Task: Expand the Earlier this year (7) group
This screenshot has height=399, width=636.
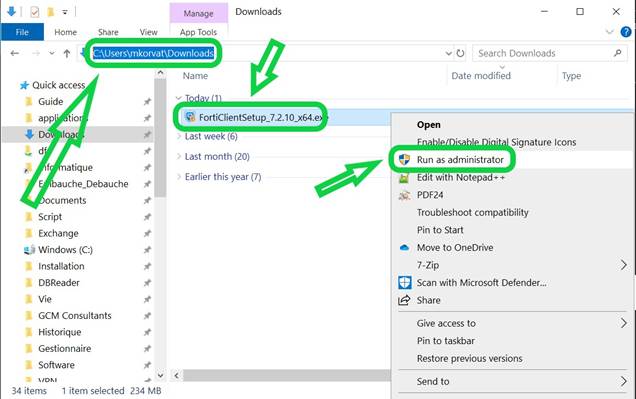Action: pyautogui.click(x=179, y=177)
